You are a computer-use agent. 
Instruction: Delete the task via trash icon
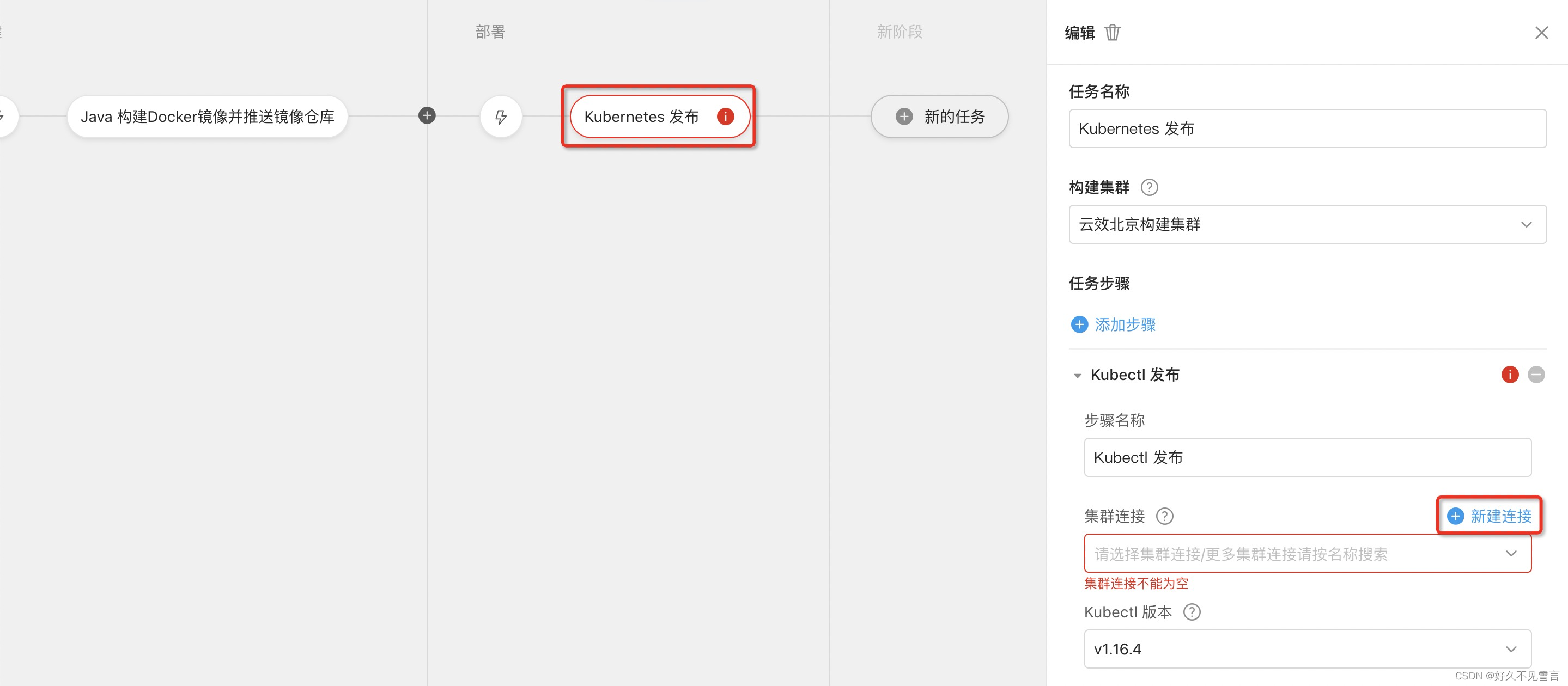point(1112,32)
